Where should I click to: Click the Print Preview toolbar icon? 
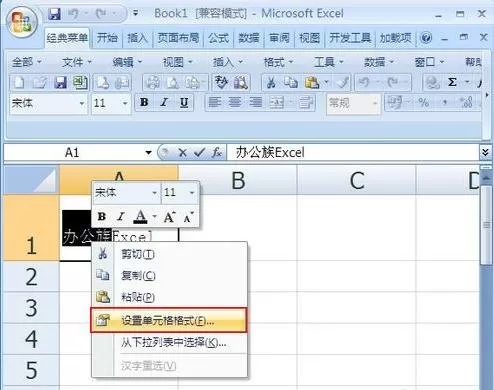tap(173, 82)
